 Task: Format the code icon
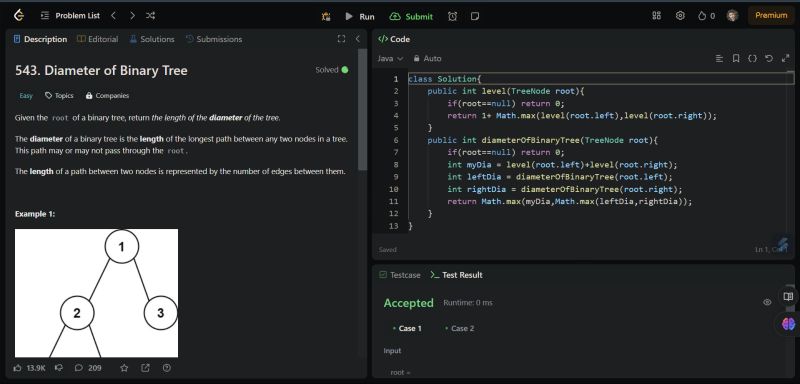point(719,59)
